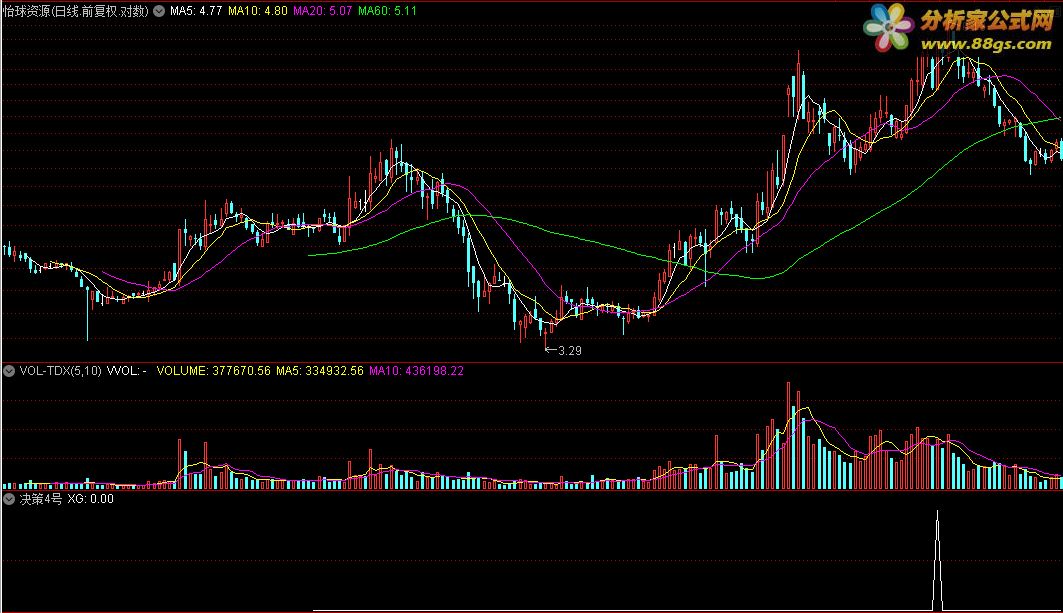Select the MA5: 4.77 label
The height and width of the screenshot is (613, 1063).
point(196,11)
